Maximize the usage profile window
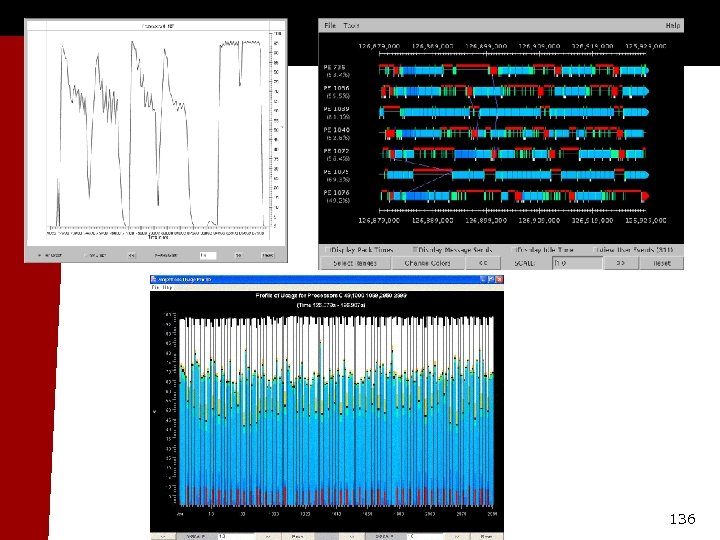 [x=491, y=279]
